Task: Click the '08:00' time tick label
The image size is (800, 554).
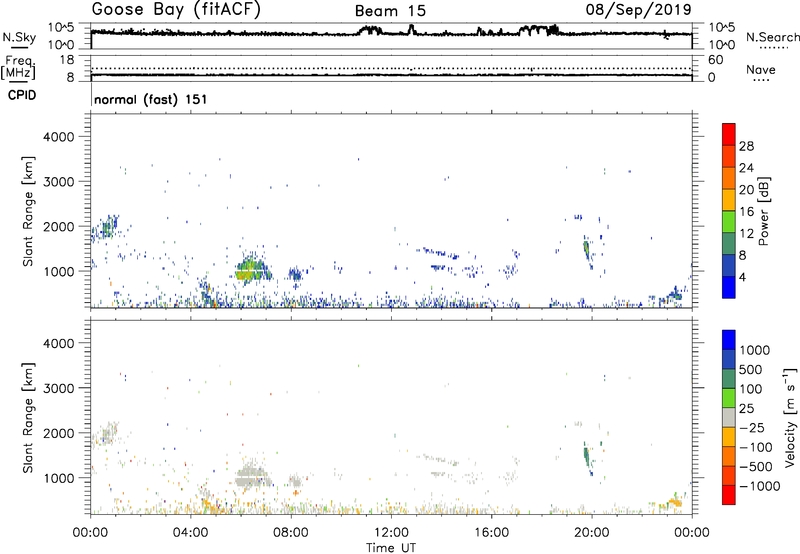Action: [291, 533]
